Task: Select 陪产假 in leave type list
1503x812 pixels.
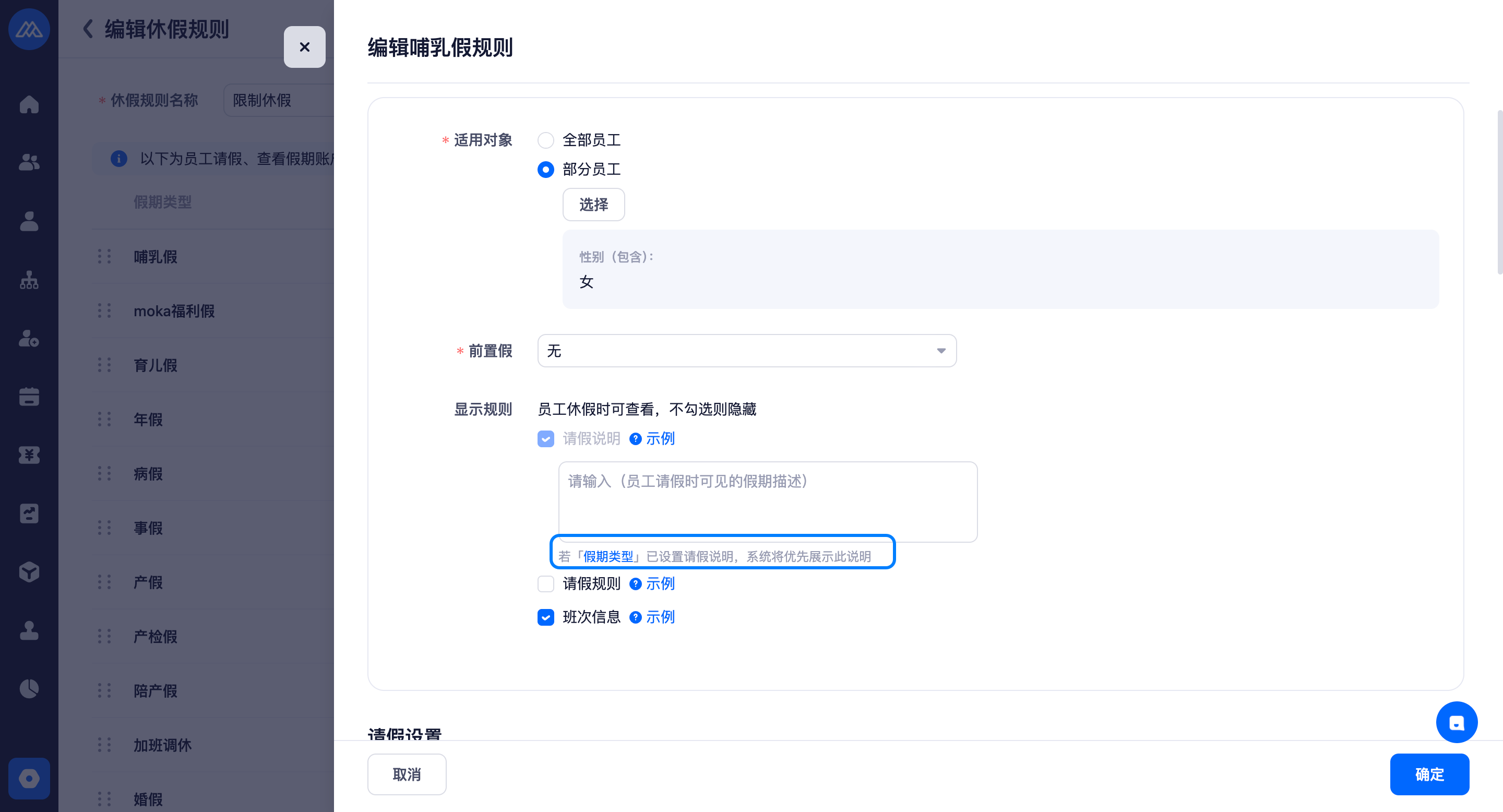Action: tap(155, 690)
